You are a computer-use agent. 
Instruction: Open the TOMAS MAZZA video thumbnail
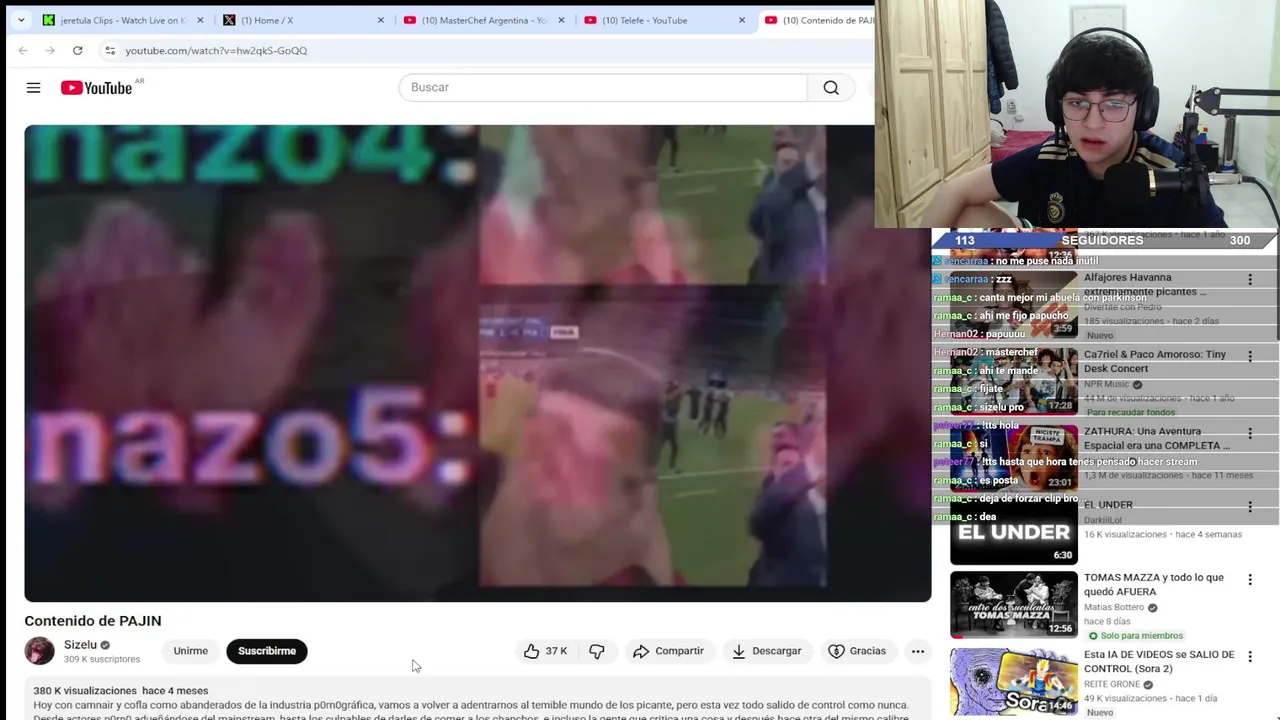pos(1013,605)
